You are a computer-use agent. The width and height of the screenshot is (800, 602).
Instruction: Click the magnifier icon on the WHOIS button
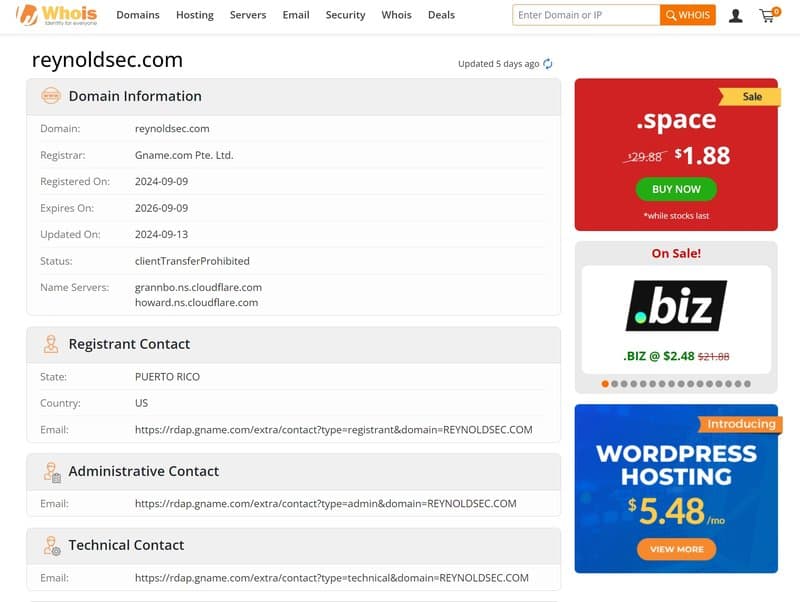tap(670, 14)
